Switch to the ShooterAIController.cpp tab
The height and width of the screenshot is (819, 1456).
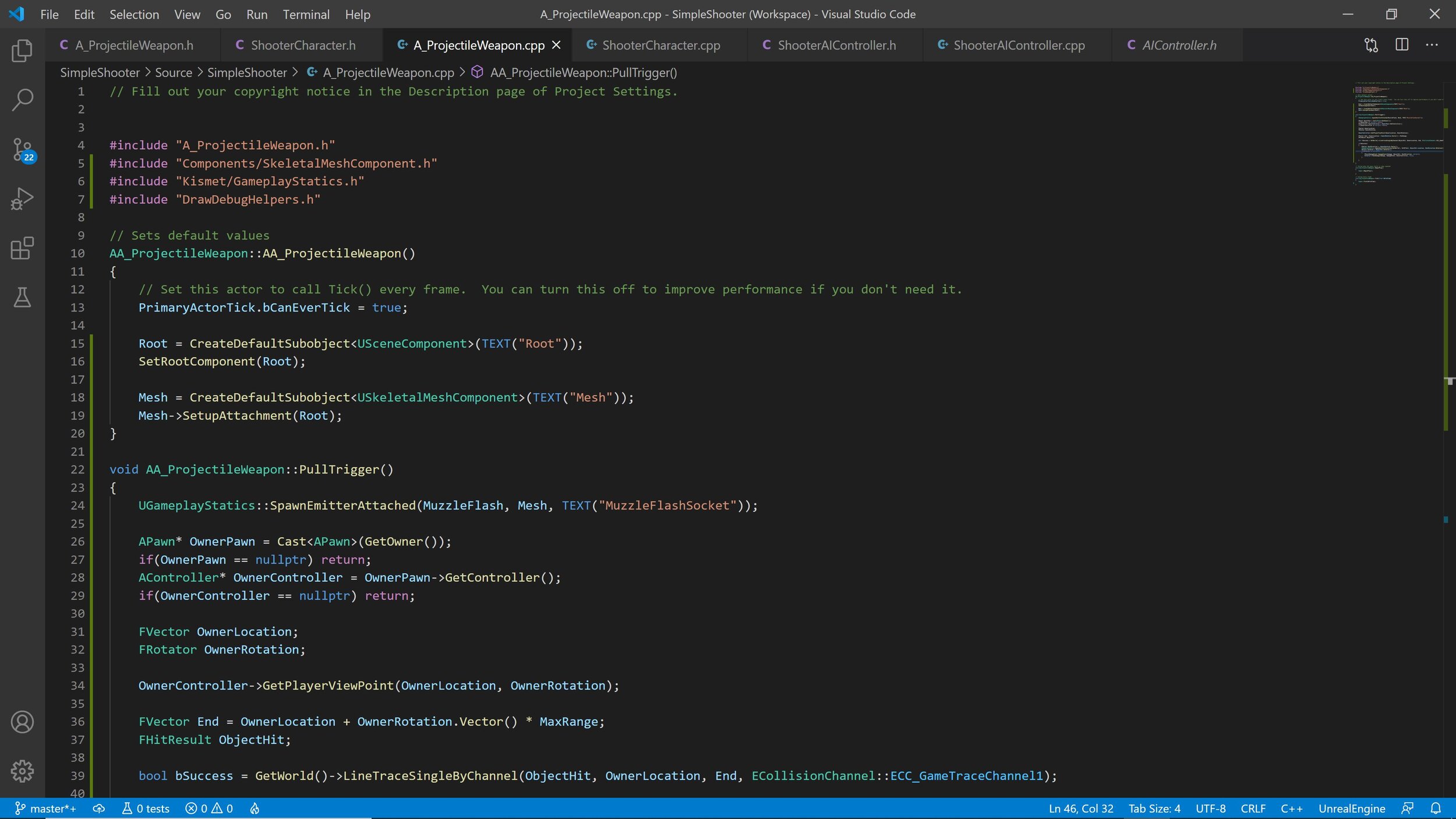(1019, 45)
